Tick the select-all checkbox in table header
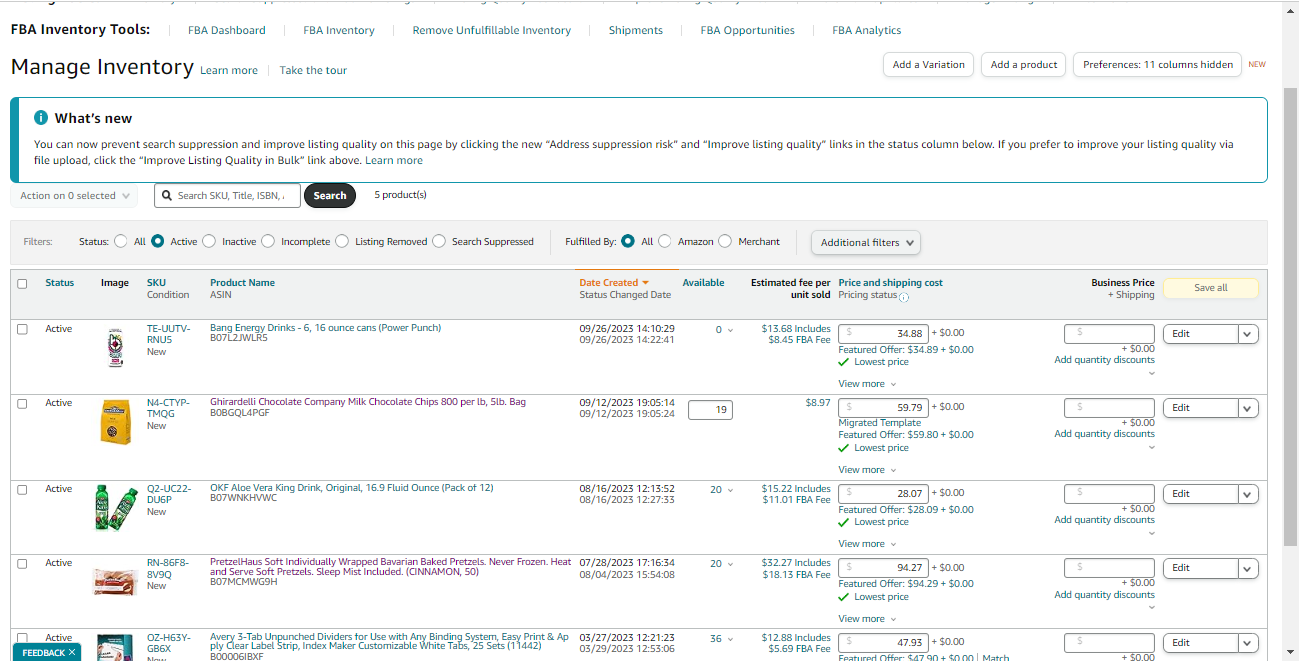This screenshot has height=661, width=1299. [x=22, y=283]
